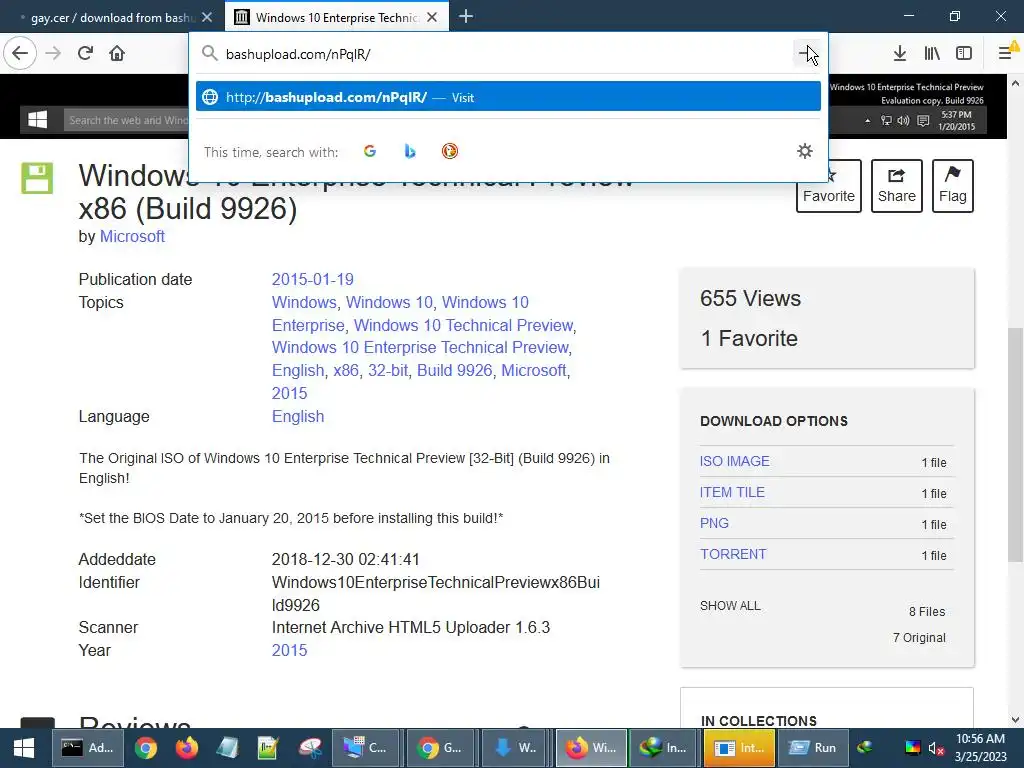1024x768 pixels.
Task: Open the command prompt taskbar item
Action: (87, 748)
